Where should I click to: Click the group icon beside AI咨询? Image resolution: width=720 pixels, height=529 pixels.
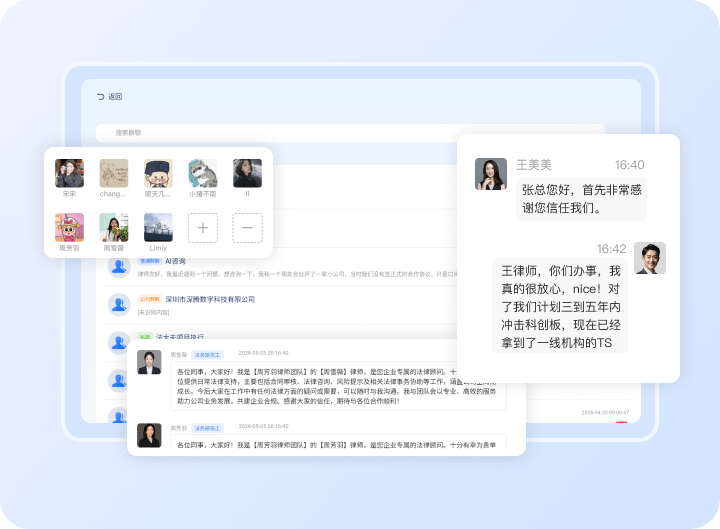(119, 267)
